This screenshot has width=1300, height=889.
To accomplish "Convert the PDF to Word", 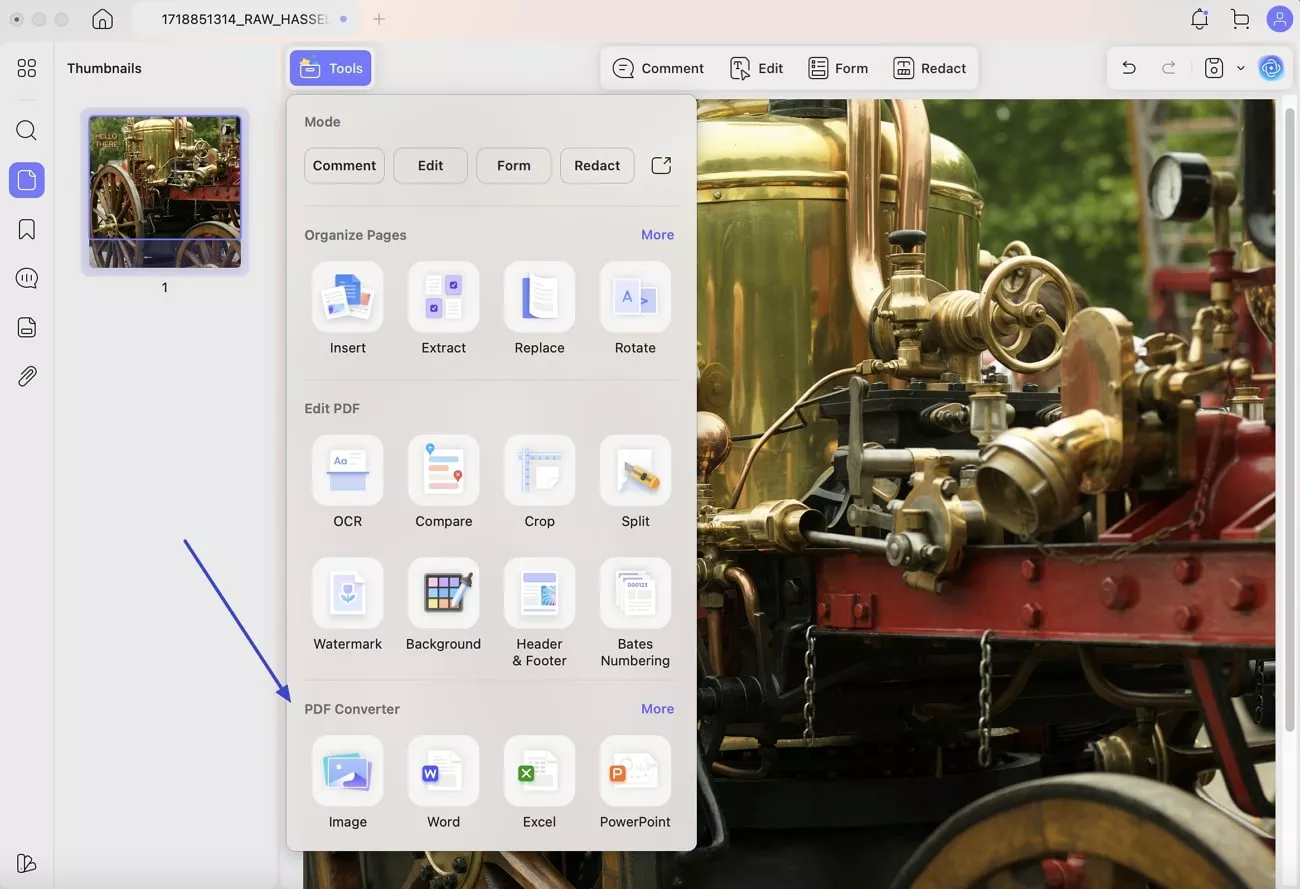I will coord(443,784).
